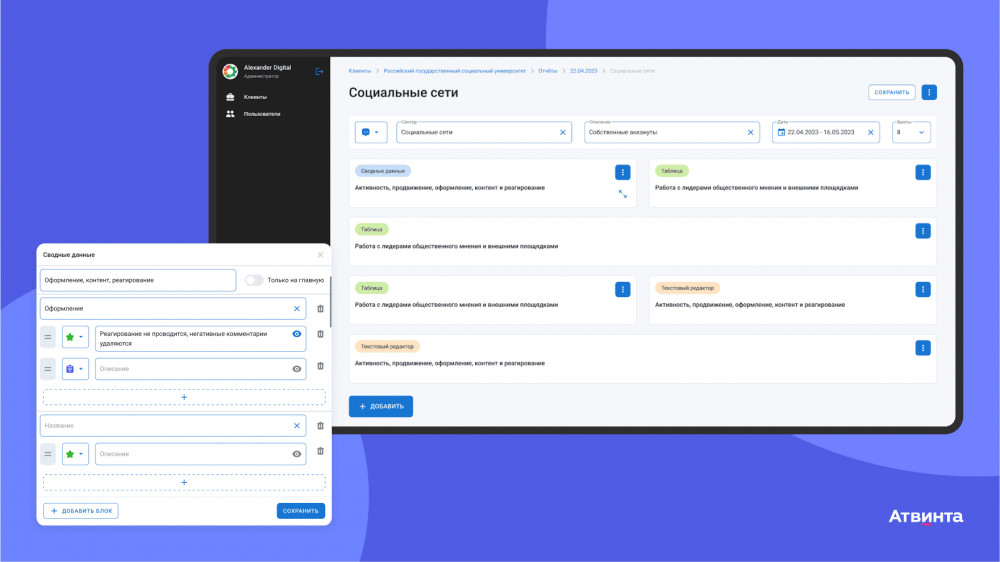Delete the Оформление block with trash icon

pos(320,309)
